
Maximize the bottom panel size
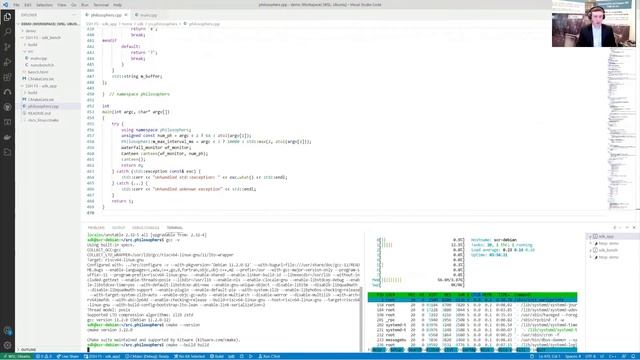click(x=627, y=228)
